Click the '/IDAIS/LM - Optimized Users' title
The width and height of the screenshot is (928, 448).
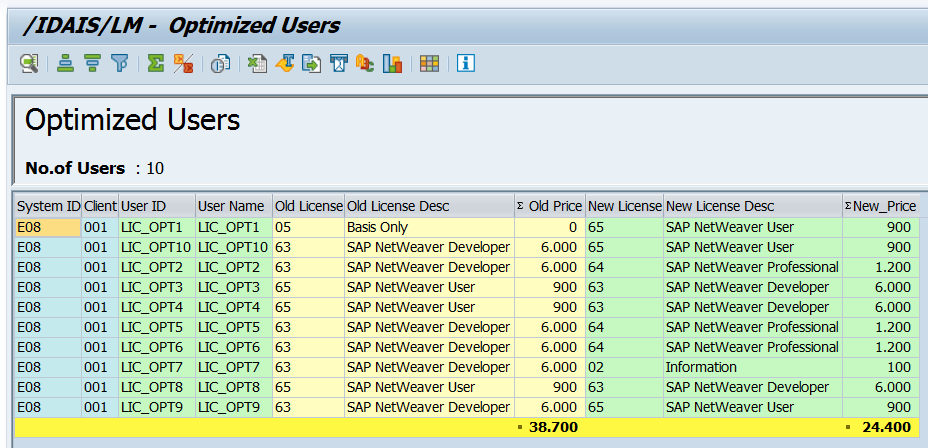181,25
